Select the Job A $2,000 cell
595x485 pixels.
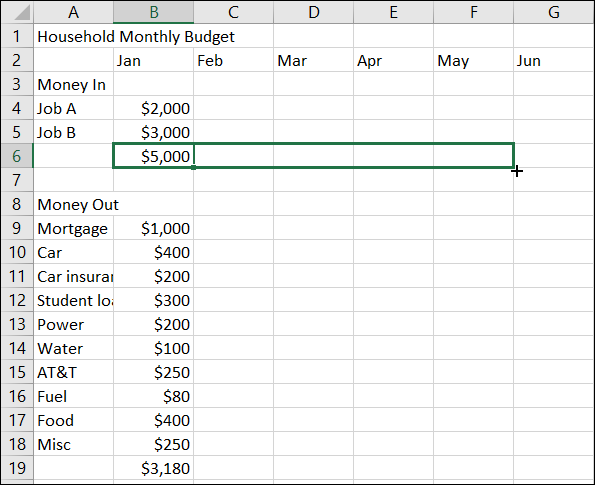tap(153, 108)
